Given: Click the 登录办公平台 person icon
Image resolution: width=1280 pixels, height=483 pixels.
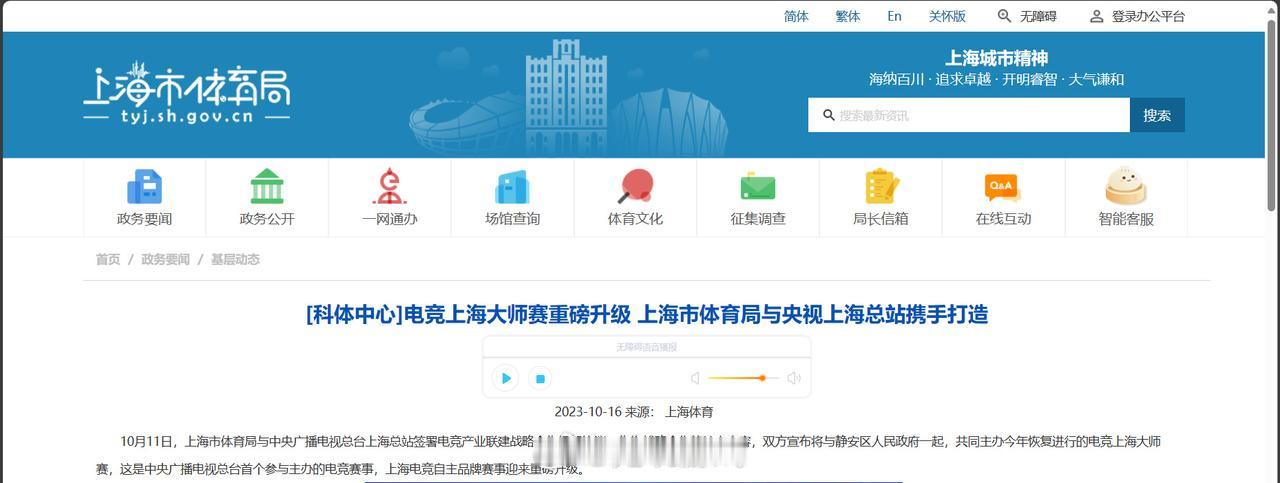Looking at the screenshot, I should [x=1096, y=16].
